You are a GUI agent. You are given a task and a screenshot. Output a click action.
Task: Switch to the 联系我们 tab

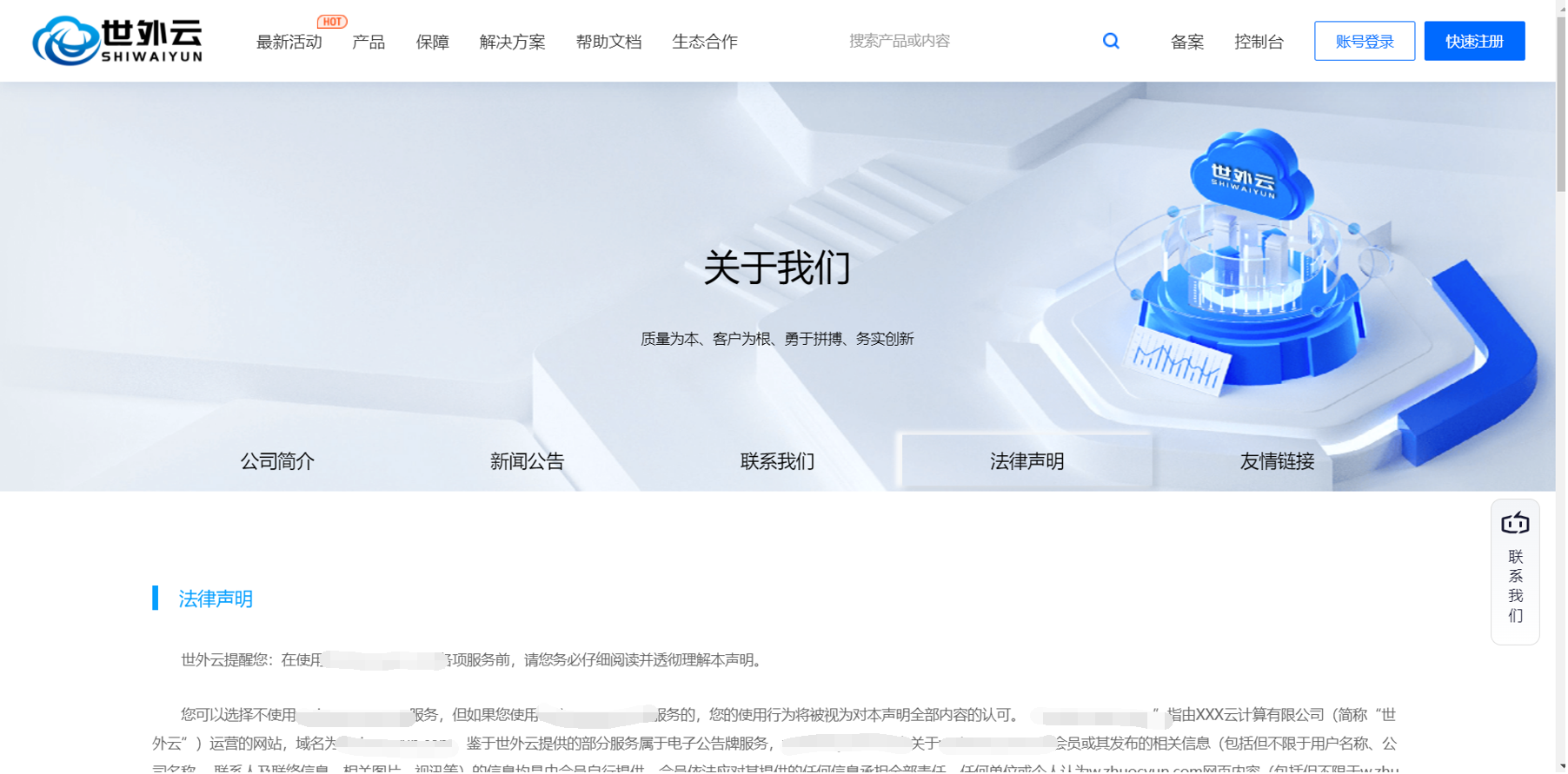(778, 461)
